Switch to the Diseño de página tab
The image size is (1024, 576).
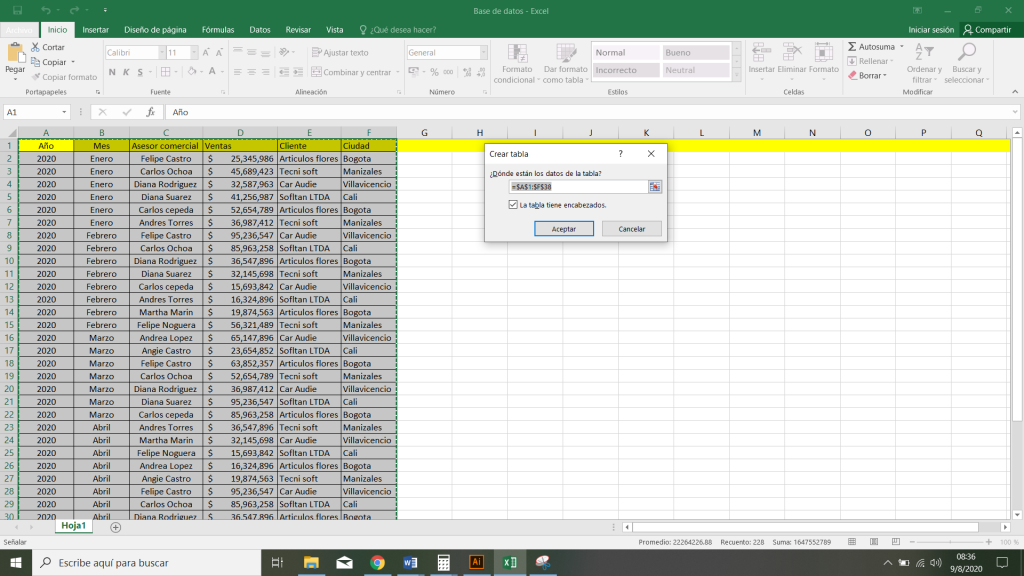pyautogui.click(x=155, y=30)
